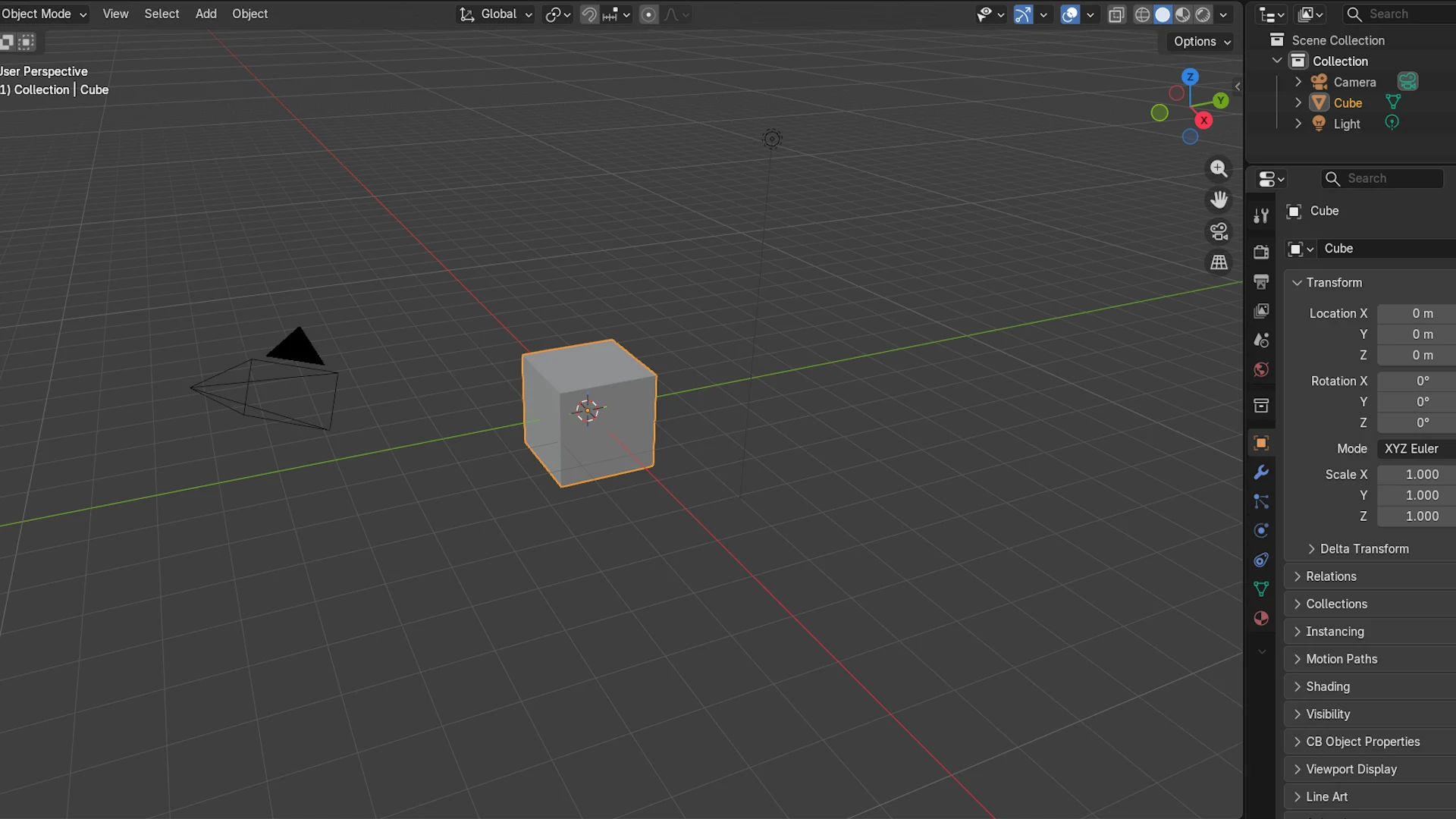
Task: Collapse the Collection in outliner
Action: (x=1277, y=61)
